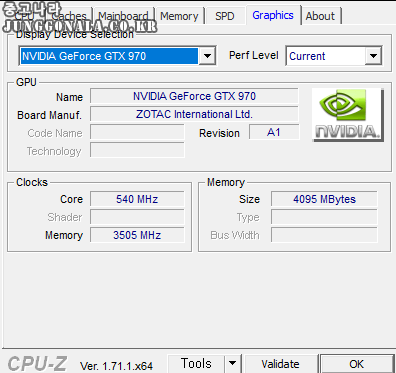Viewport: 396px width, 373px height.
Task: Select the SPD tab
Action: 225,16
